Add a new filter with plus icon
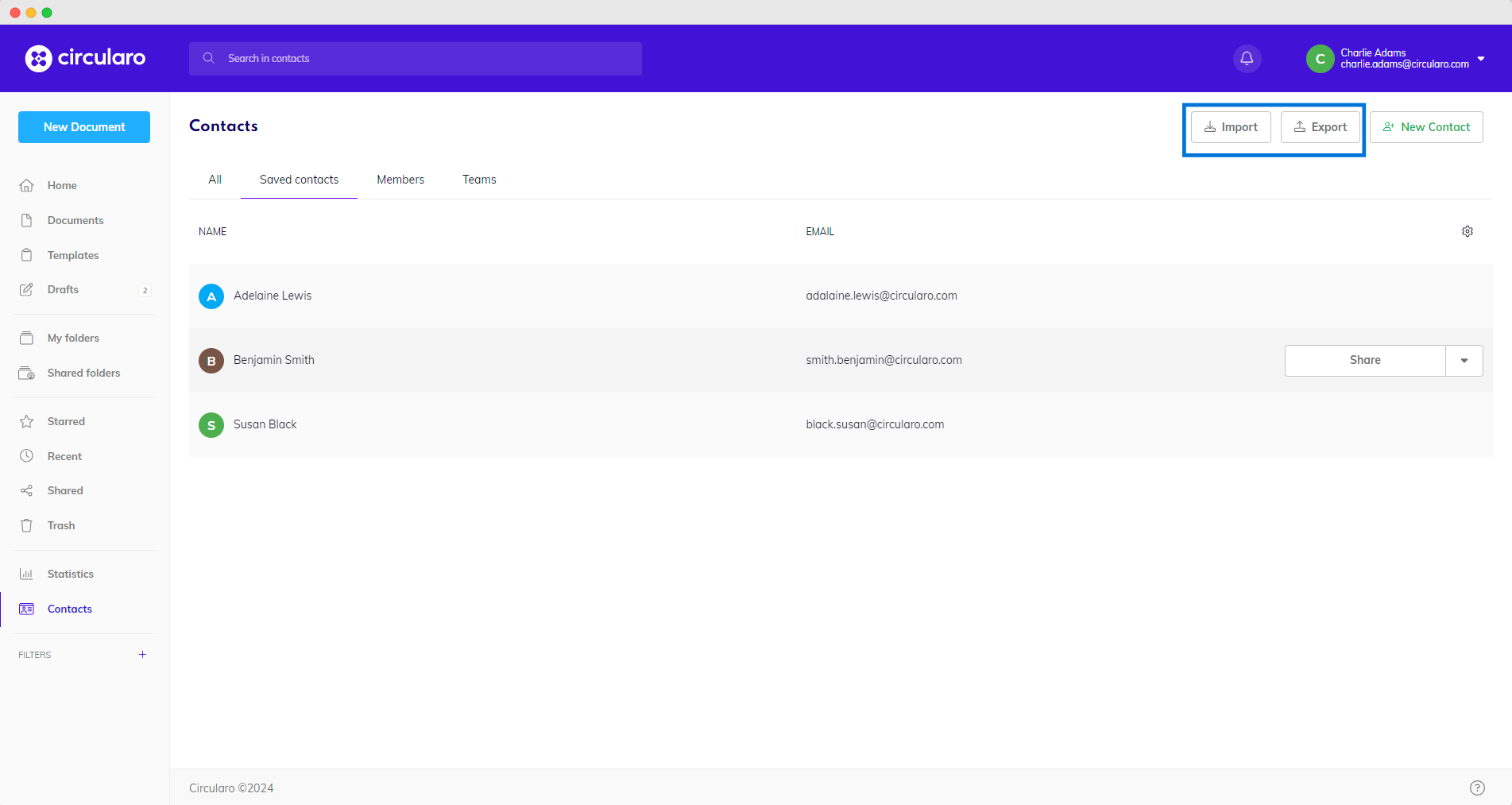The width and height of the screenshot is (1512, 805). (x=142, y=655)
